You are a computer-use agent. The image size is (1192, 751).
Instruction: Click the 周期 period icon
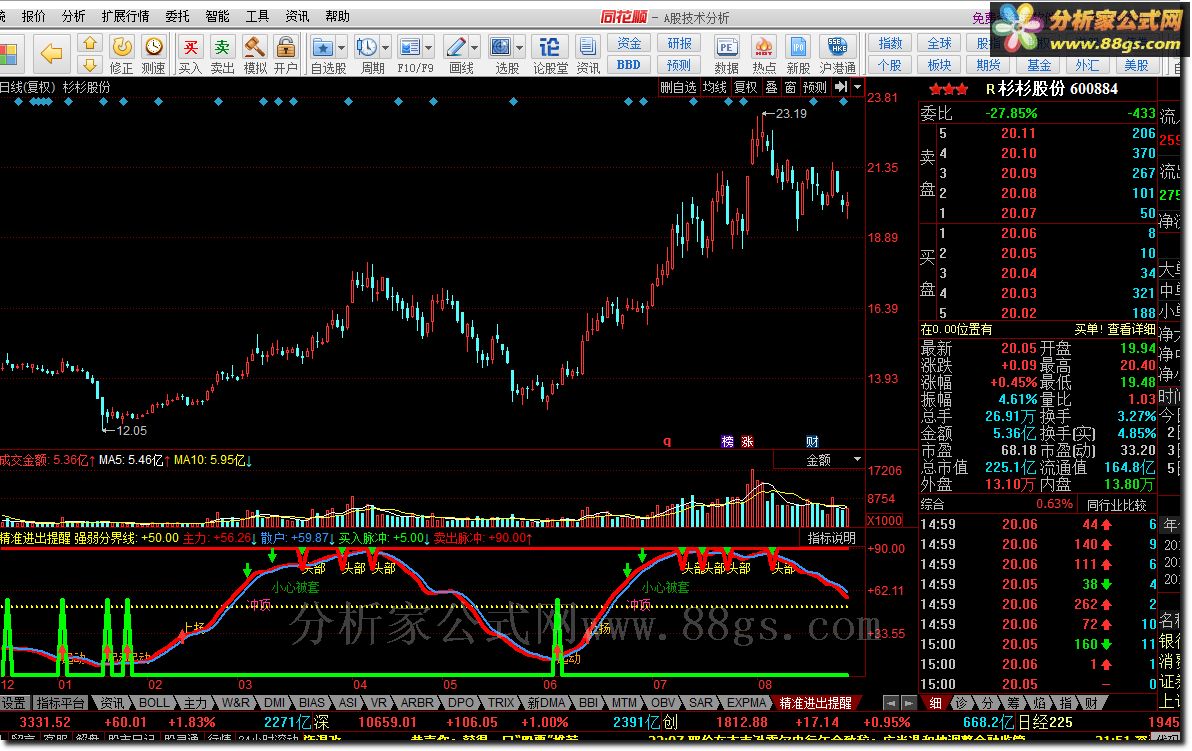pyautogui.click(x=366, y=48)
